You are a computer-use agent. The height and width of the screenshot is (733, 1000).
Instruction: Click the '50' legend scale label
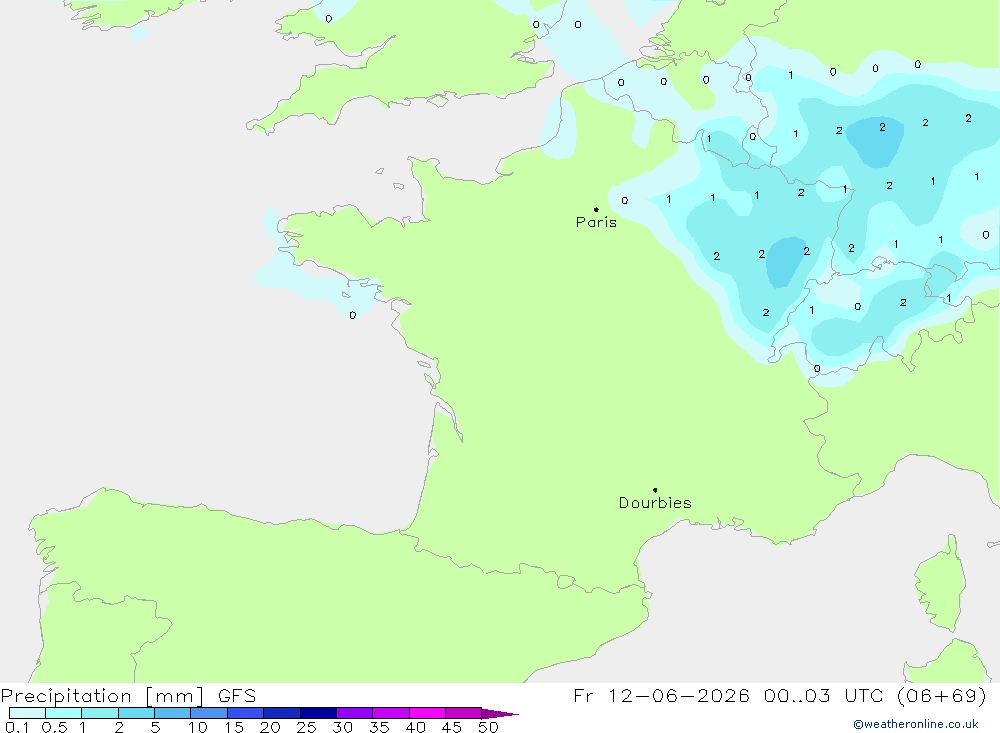tap(489, 727)
